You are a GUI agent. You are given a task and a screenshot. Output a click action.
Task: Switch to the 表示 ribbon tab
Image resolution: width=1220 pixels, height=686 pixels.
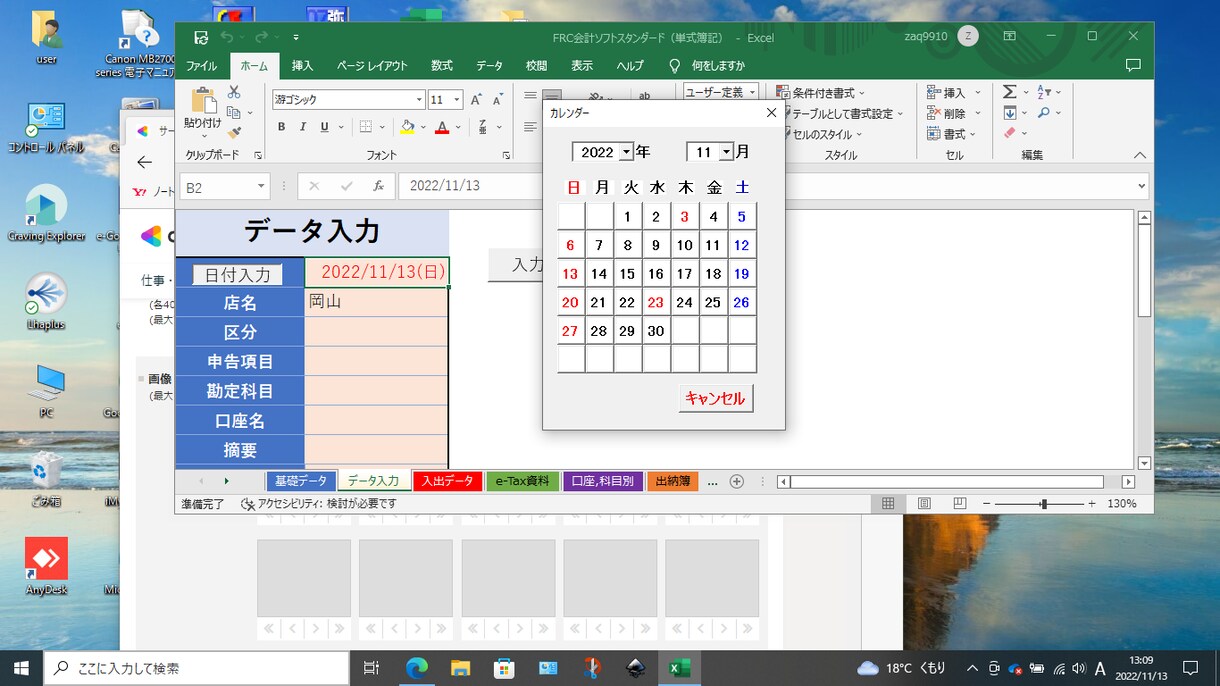pyautogui.click(x=582, y=66)
